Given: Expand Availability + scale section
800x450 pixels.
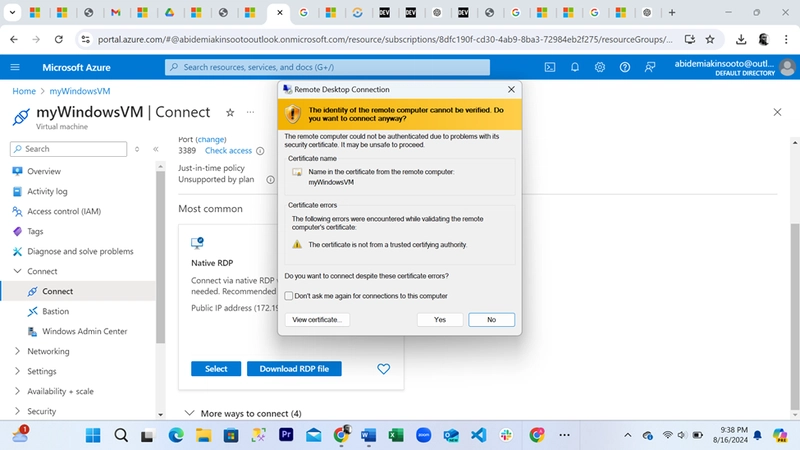Looking at the screenshot, I should point(17,391).
